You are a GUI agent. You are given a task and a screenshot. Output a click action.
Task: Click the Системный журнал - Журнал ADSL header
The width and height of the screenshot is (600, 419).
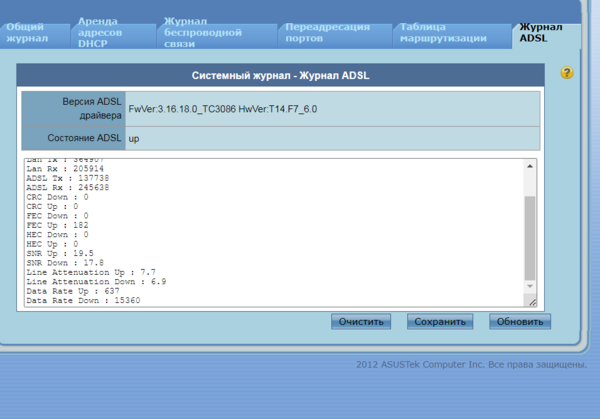point(280,75)
